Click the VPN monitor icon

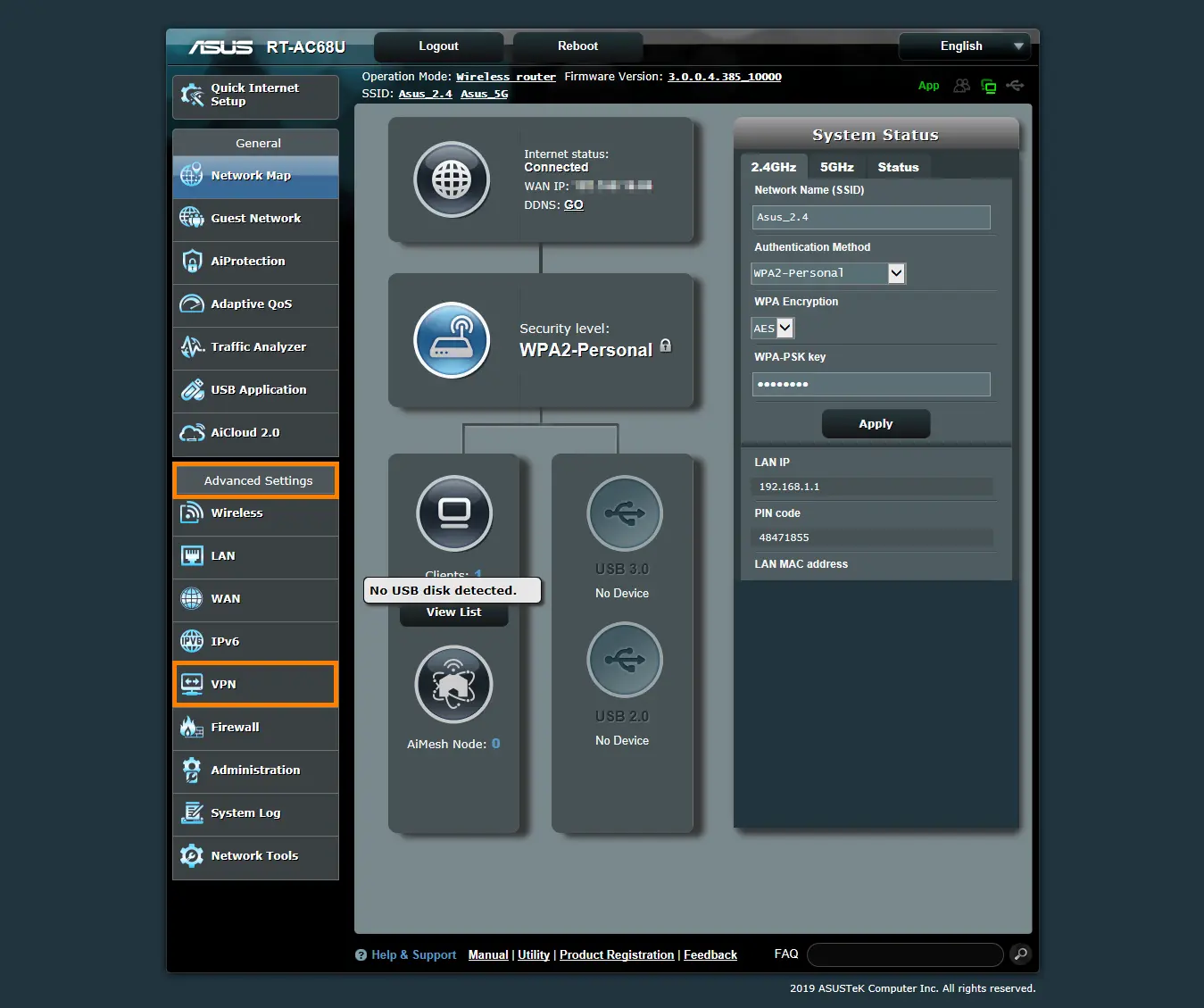192,684
